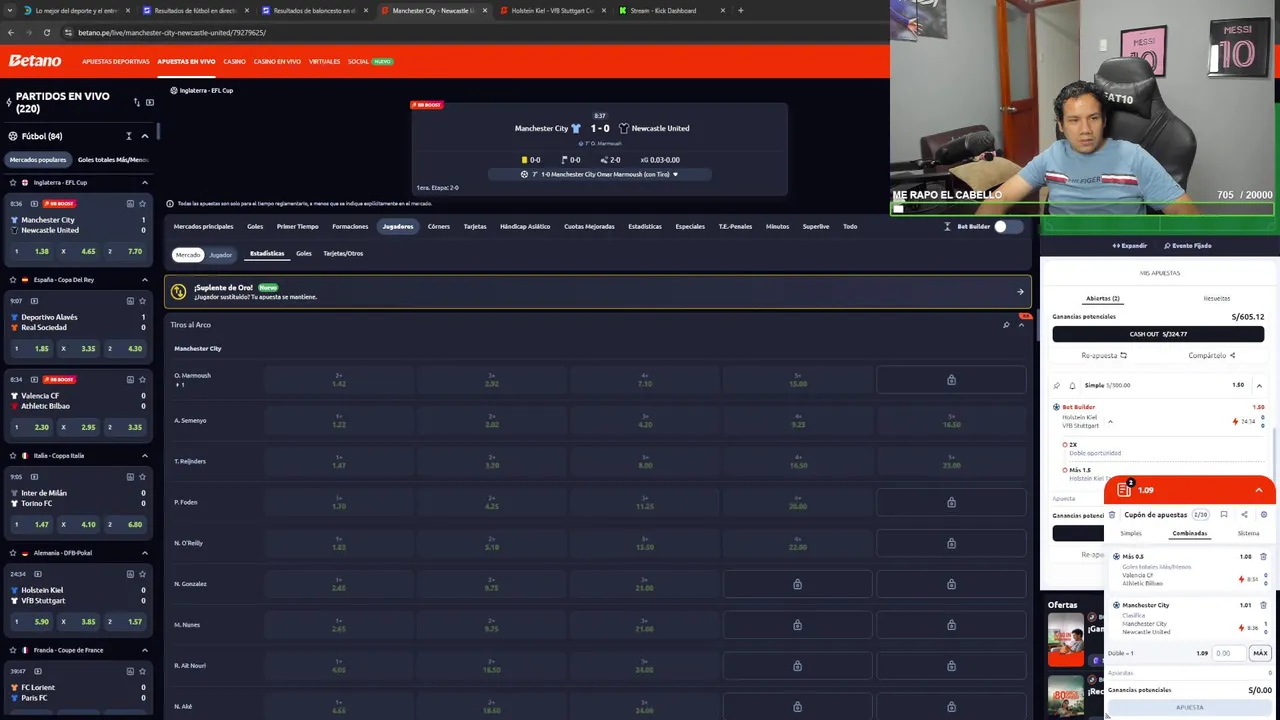Remove Más 0.5 selection with trash icon
Viewport: 1280px width, 720px height.
coord(1263,557)
